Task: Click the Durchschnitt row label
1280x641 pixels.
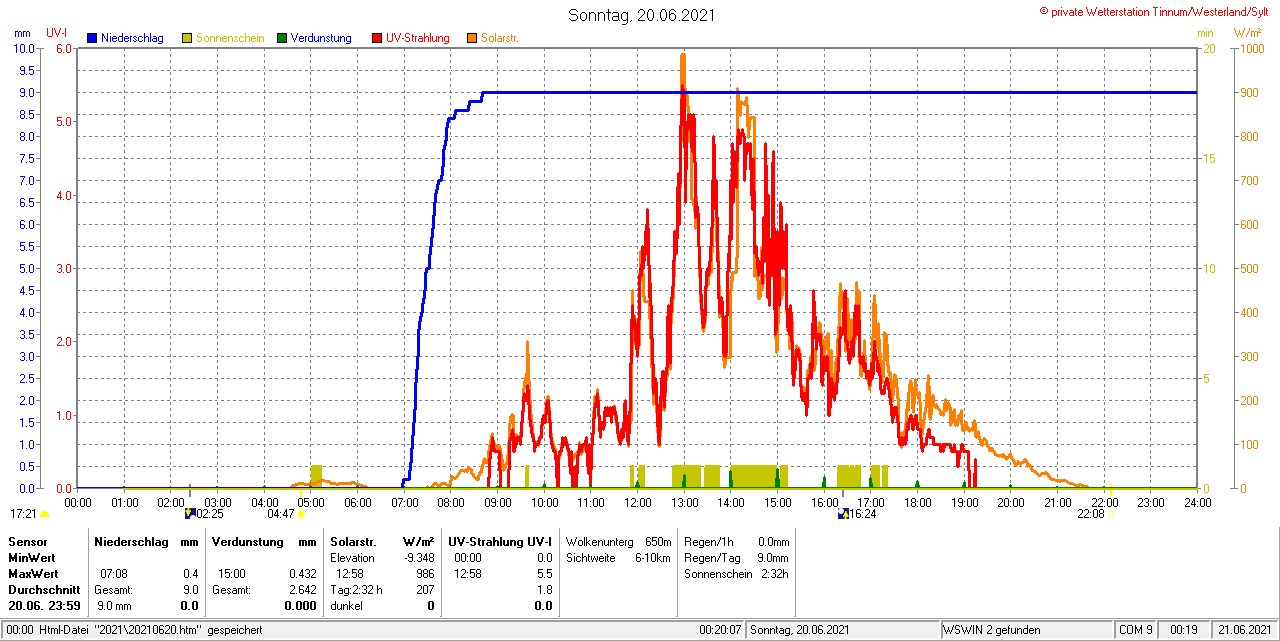Action: 43,590
